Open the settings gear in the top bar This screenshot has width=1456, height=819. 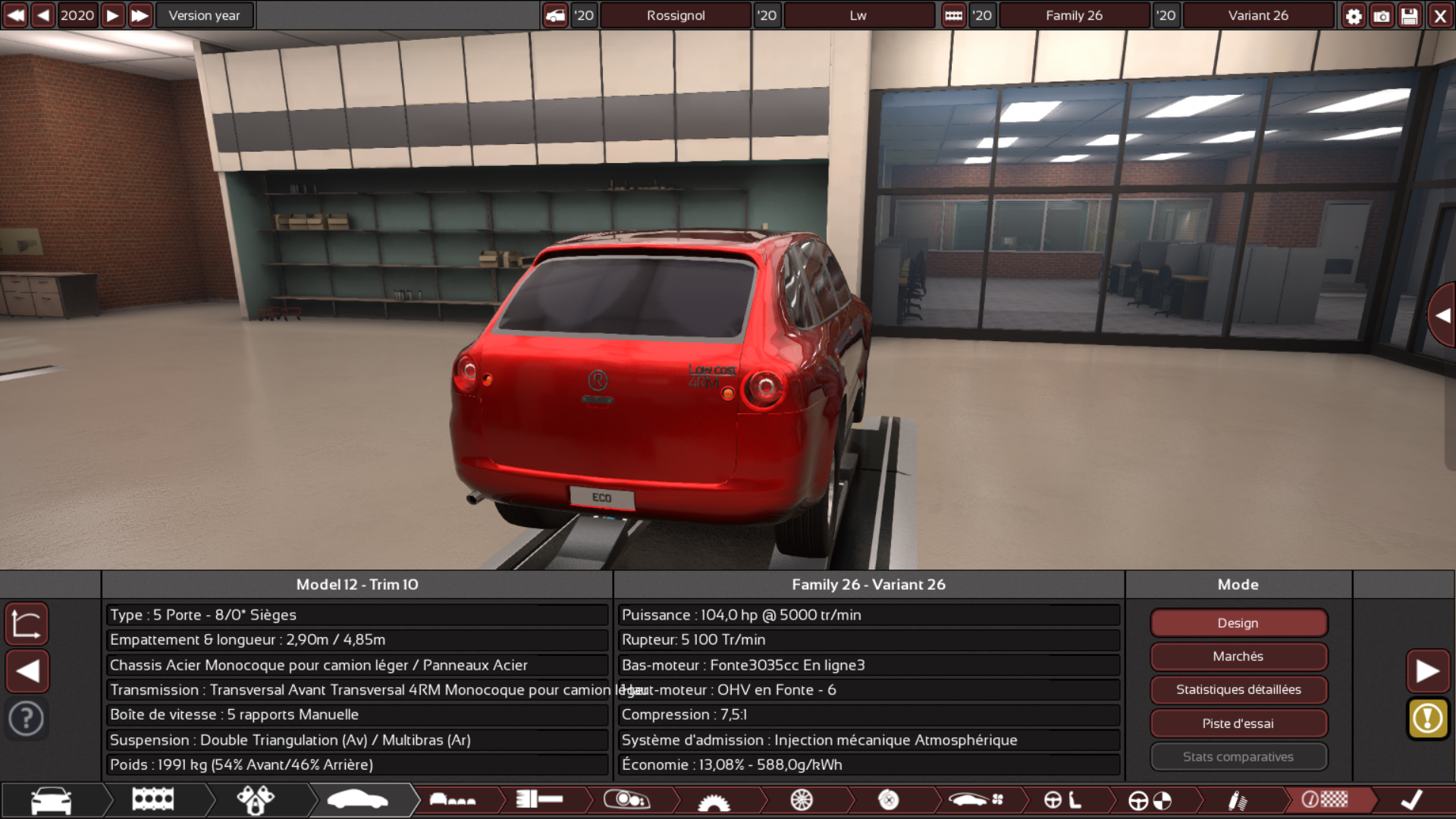pyautogui.click(x=1354, y=15)
